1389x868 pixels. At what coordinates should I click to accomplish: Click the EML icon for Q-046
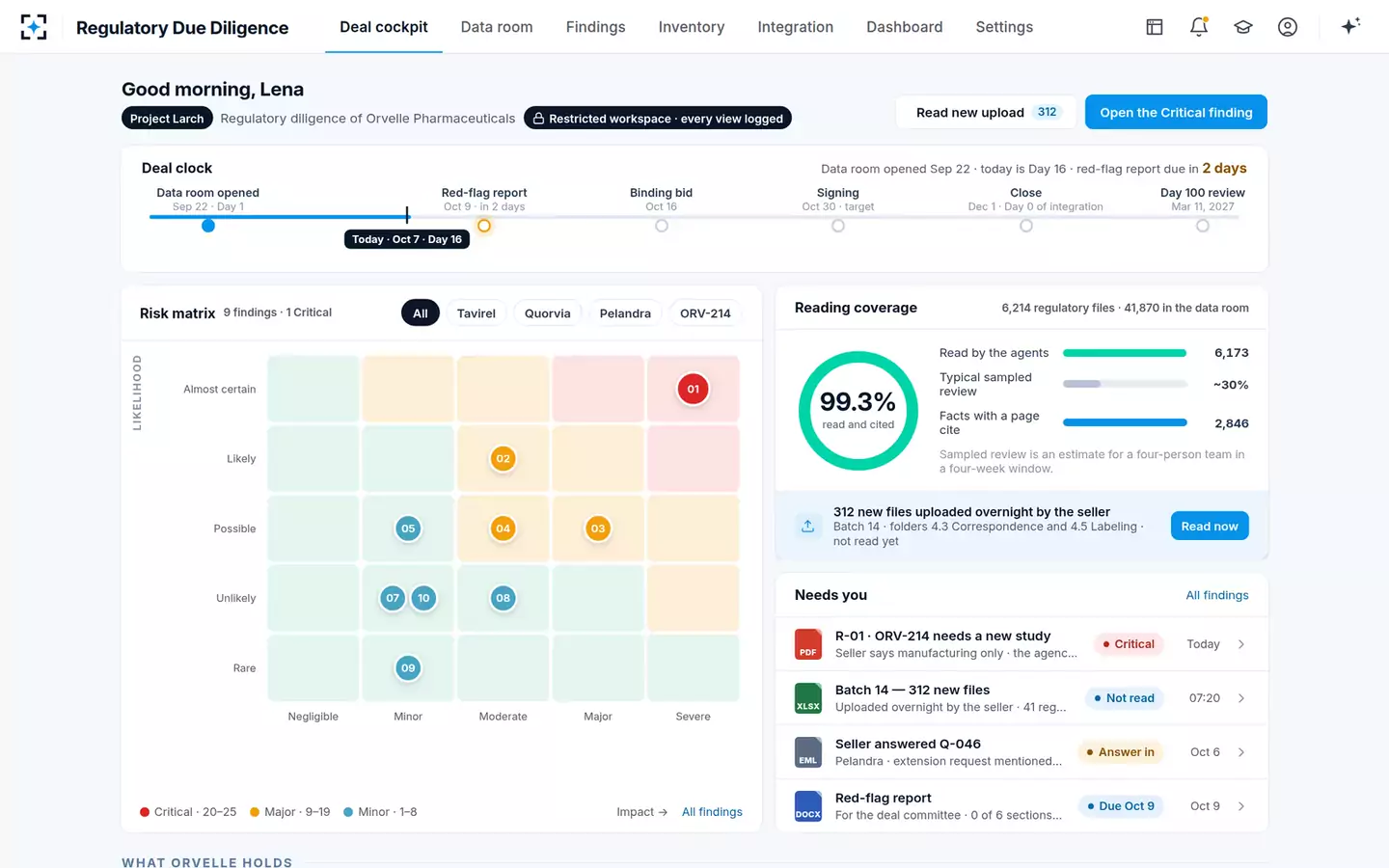tap(807, 752)
